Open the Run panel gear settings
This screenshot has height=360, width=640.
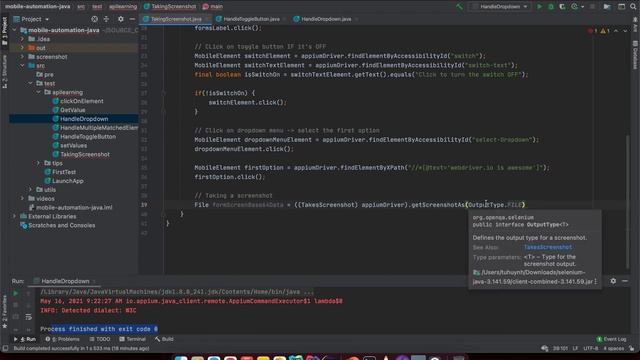click(x=613, y=281)
